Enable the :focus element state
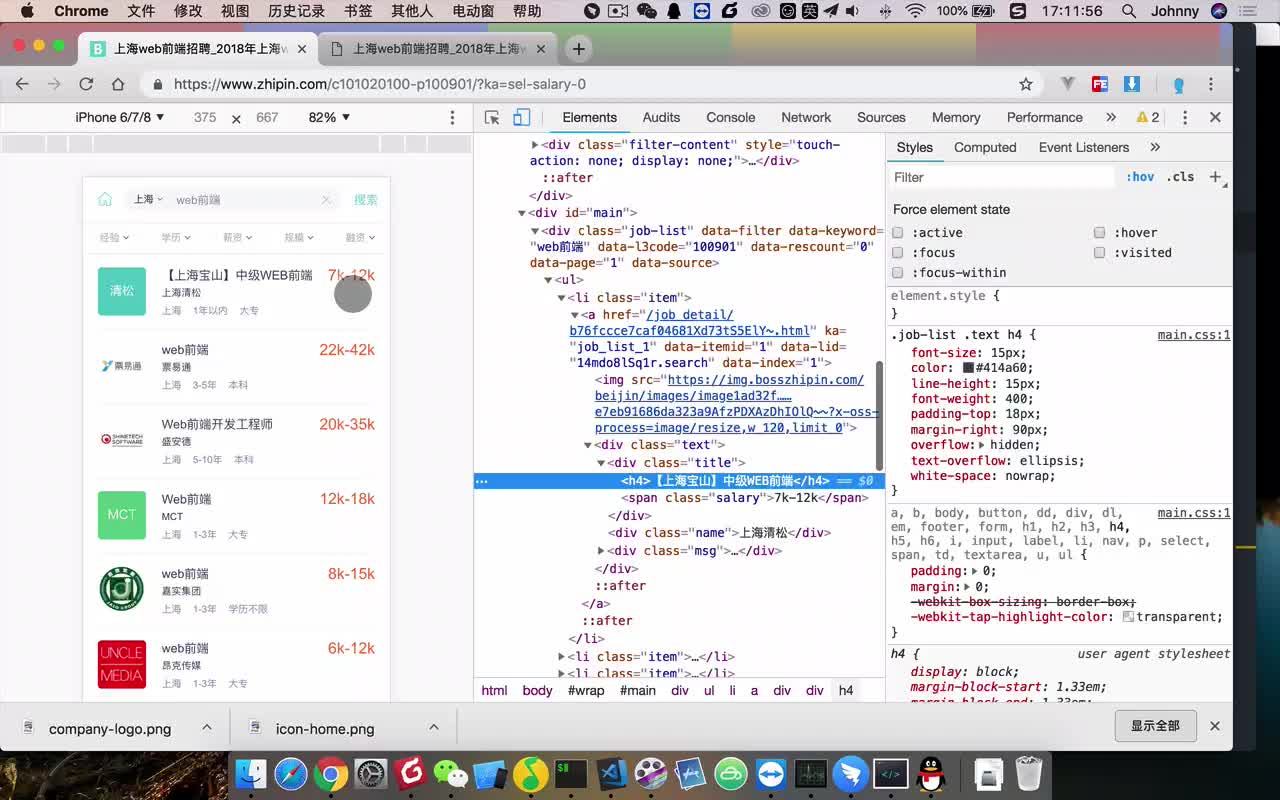 898,252
